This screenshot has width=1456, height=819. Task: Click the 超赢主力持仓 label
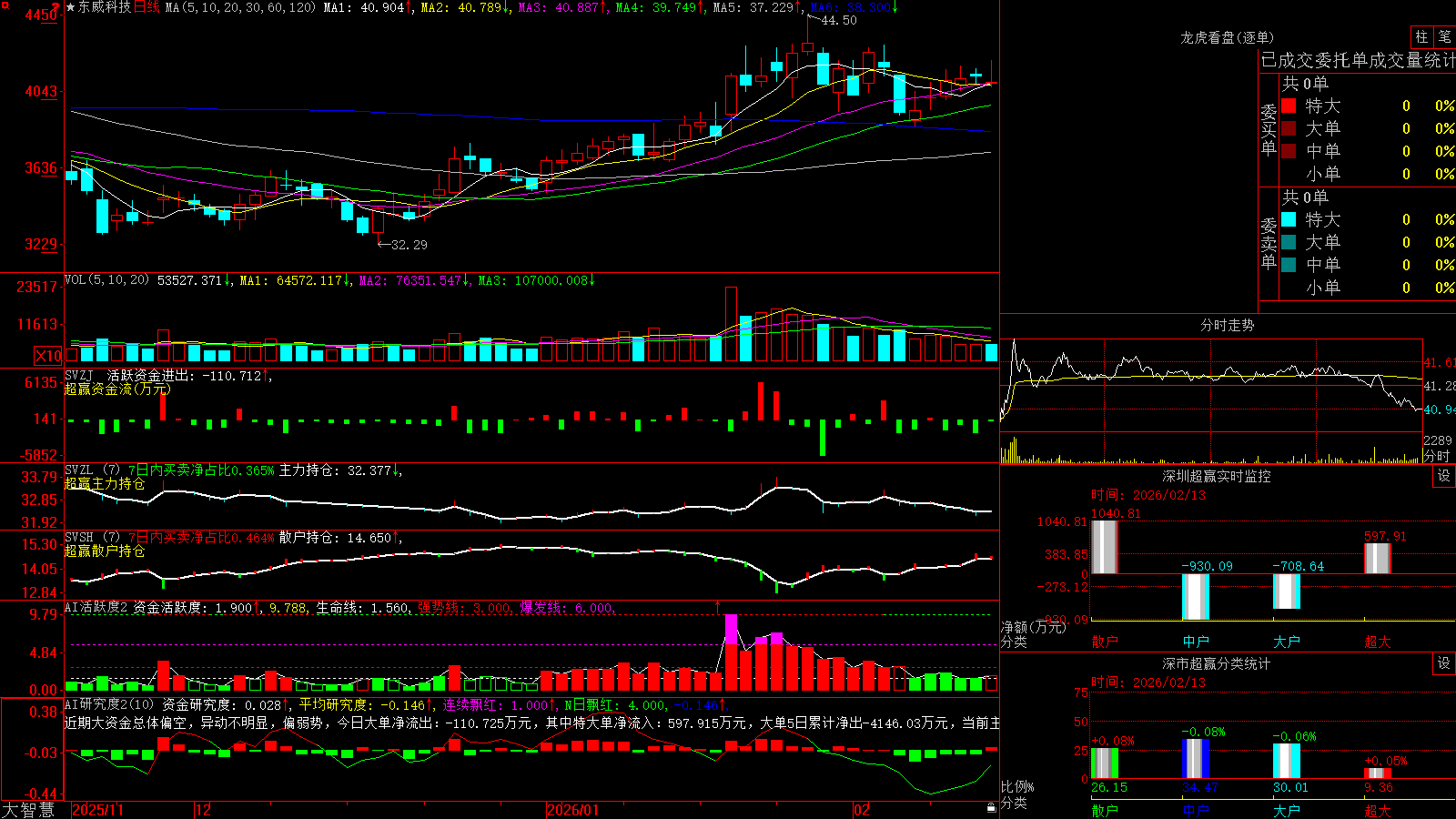click(x=105, y=483)
